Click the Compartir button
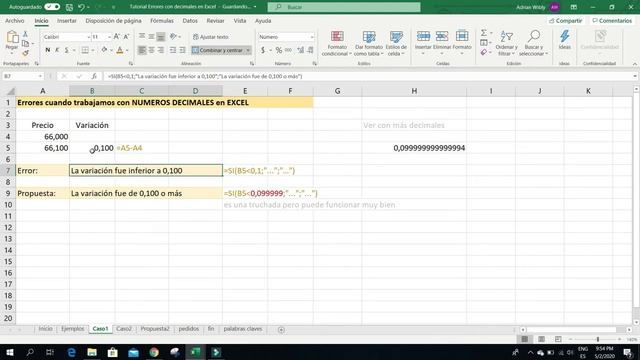640x360 pixels. tap(566, 20)
